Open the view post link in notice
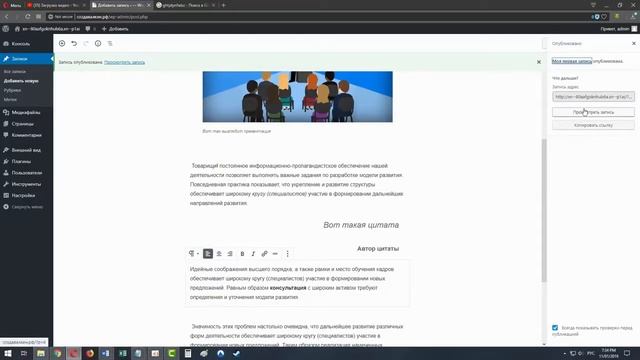Image resolution: width=640 pixels, height=360 pixels. pyautogui.click(x=124, y=62)
